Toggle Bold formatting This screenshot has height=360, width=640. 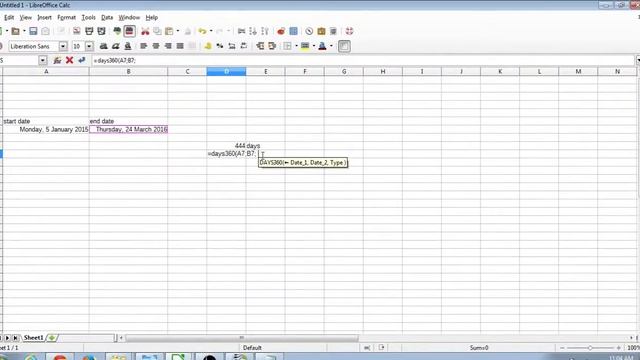coord(104,46)
